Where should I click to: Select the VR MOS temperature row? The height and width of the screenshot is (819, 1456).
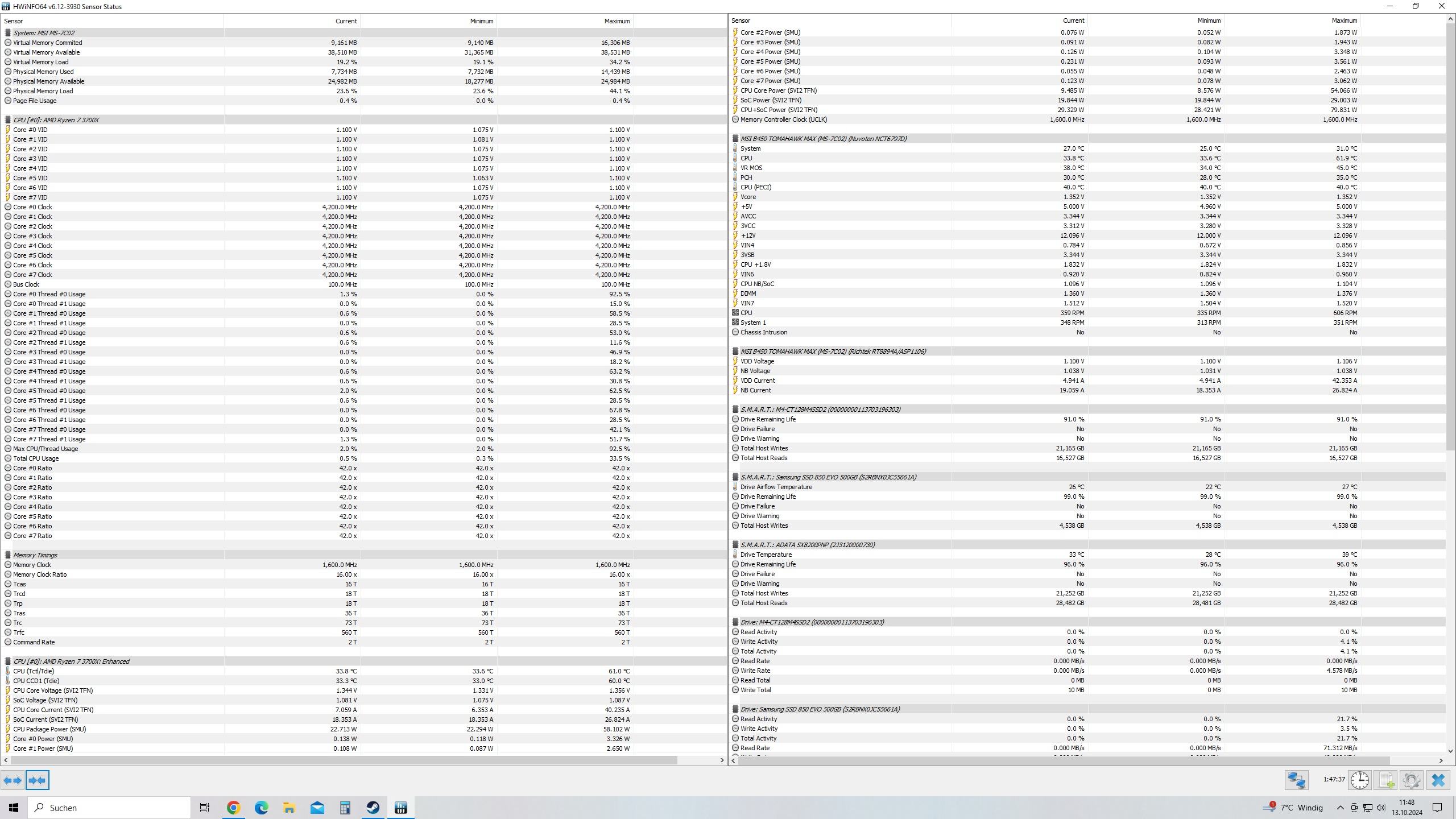pyautogui.click(x=1087, y=168)
